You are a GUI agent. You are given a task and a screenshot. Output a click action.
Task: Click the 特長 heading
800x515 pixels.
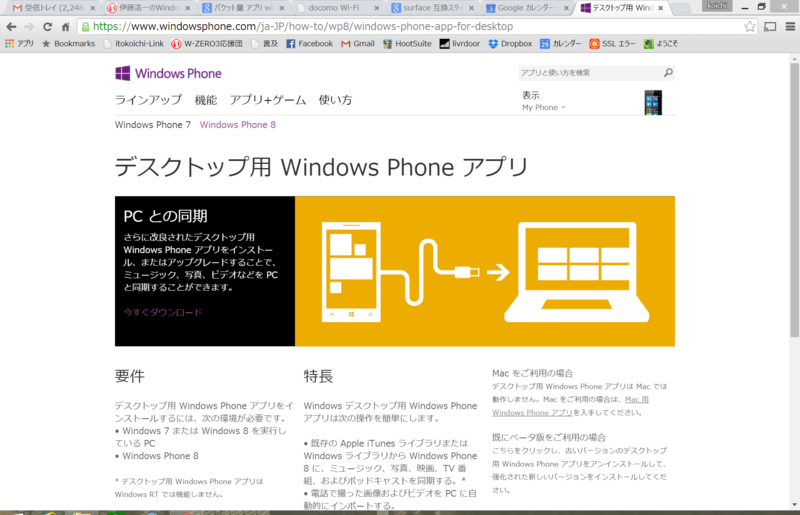coord(318,376)
